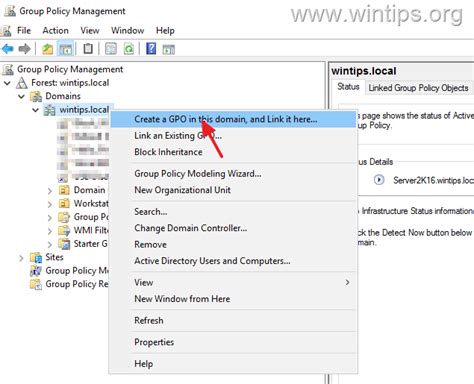The width and height of the screenshot is (474, 384).
Task: Collapse the Domains tree node
Action: (x=21, y=96)
